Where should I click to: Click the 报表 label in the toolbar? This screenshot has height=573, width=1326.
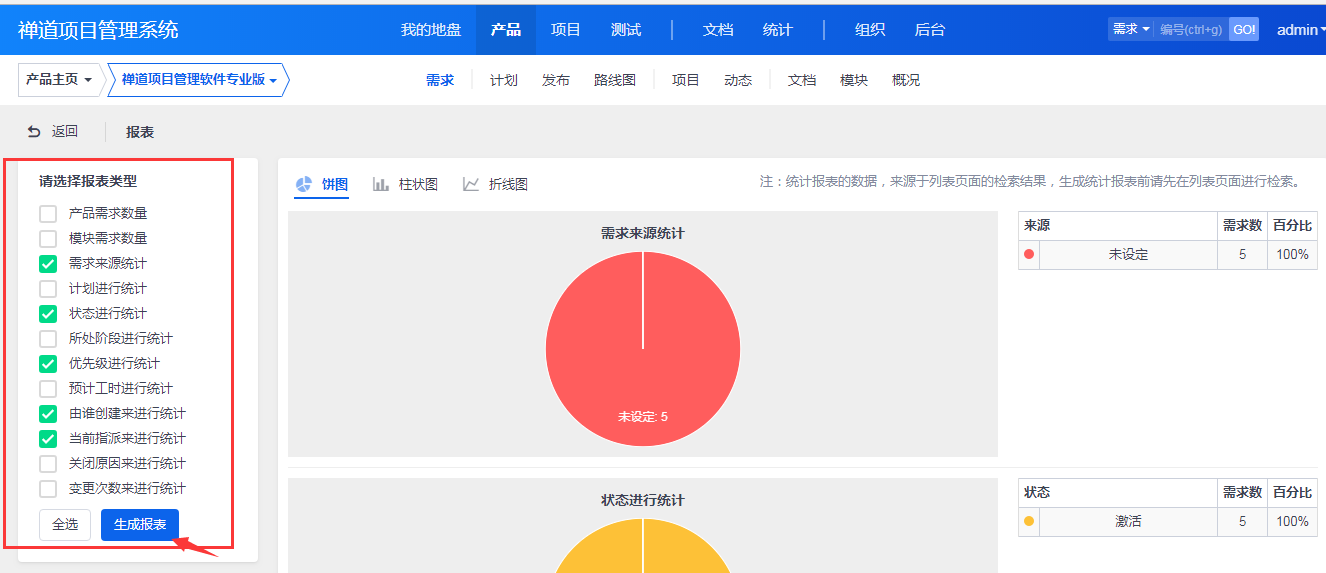tap(140, 132)
